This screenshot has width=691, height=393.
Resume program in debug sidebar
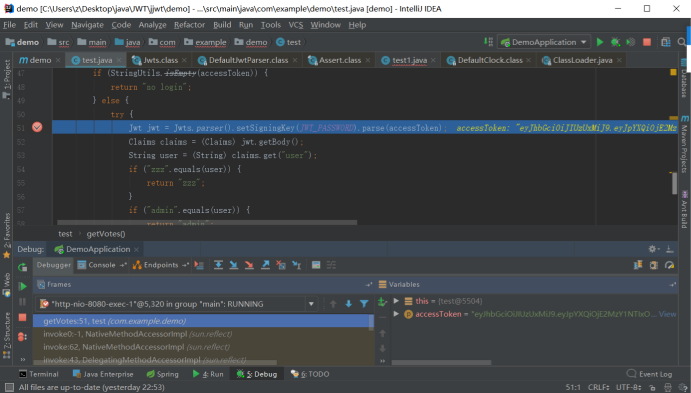22,286
